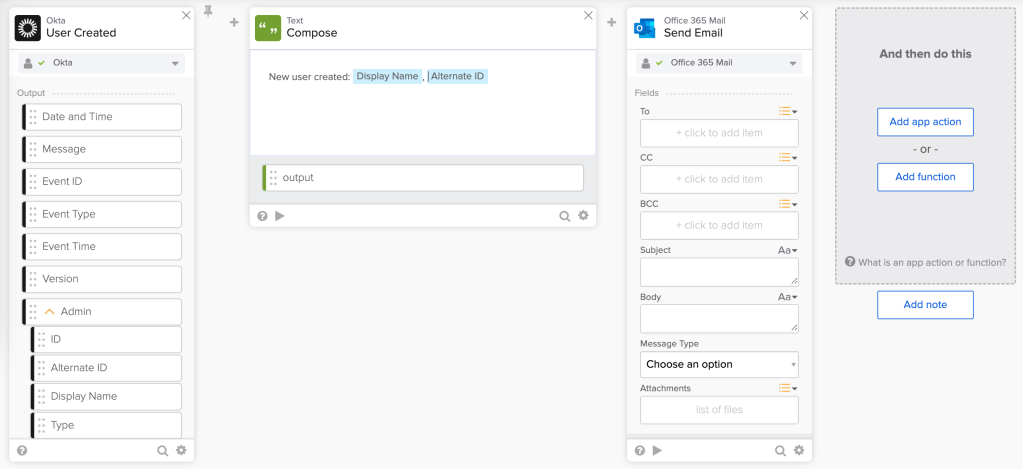The image size is (1023, 469).
Task: Test the Send Email card with play icon
Action: tap(657, 450)
